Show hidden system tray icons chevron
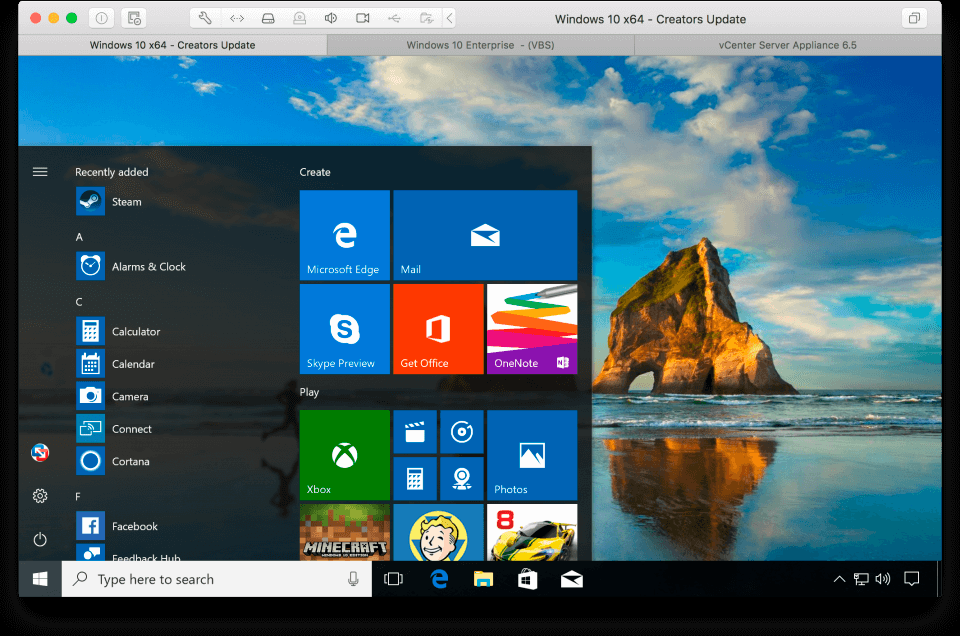The image size is (960, 636). tap(839, 579)
